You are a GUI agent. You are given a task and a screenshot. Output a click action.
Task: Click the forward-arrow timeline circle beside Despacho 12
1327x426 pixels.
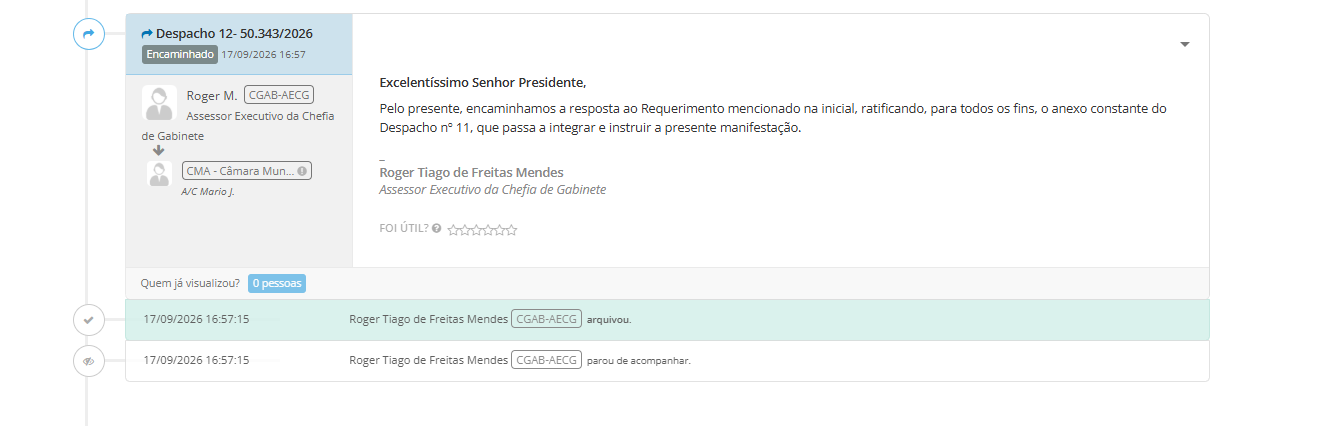(x=88, y=35)
